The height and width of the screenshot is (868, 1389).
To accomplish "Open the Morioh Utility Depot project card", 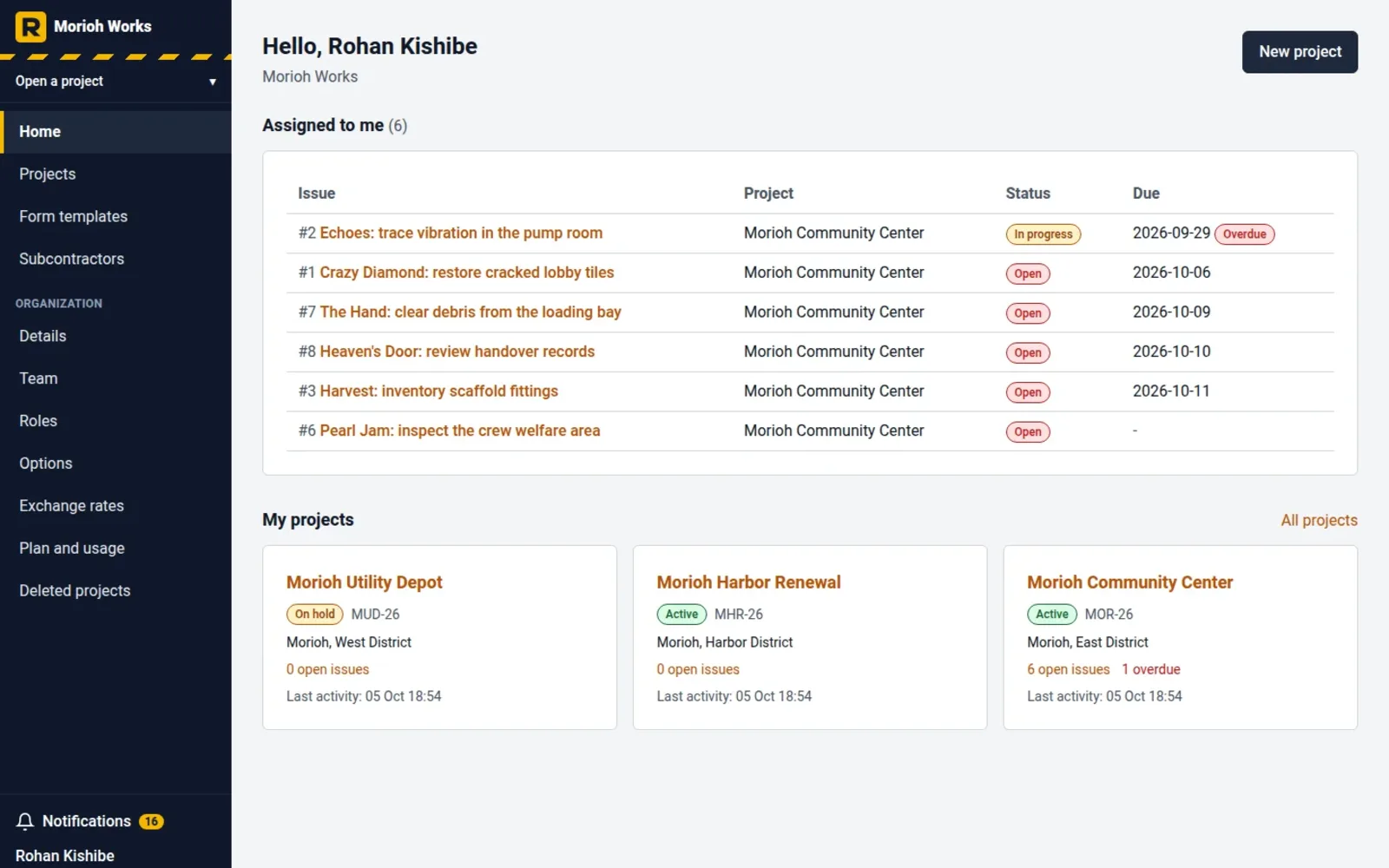I will pos(364,582).
